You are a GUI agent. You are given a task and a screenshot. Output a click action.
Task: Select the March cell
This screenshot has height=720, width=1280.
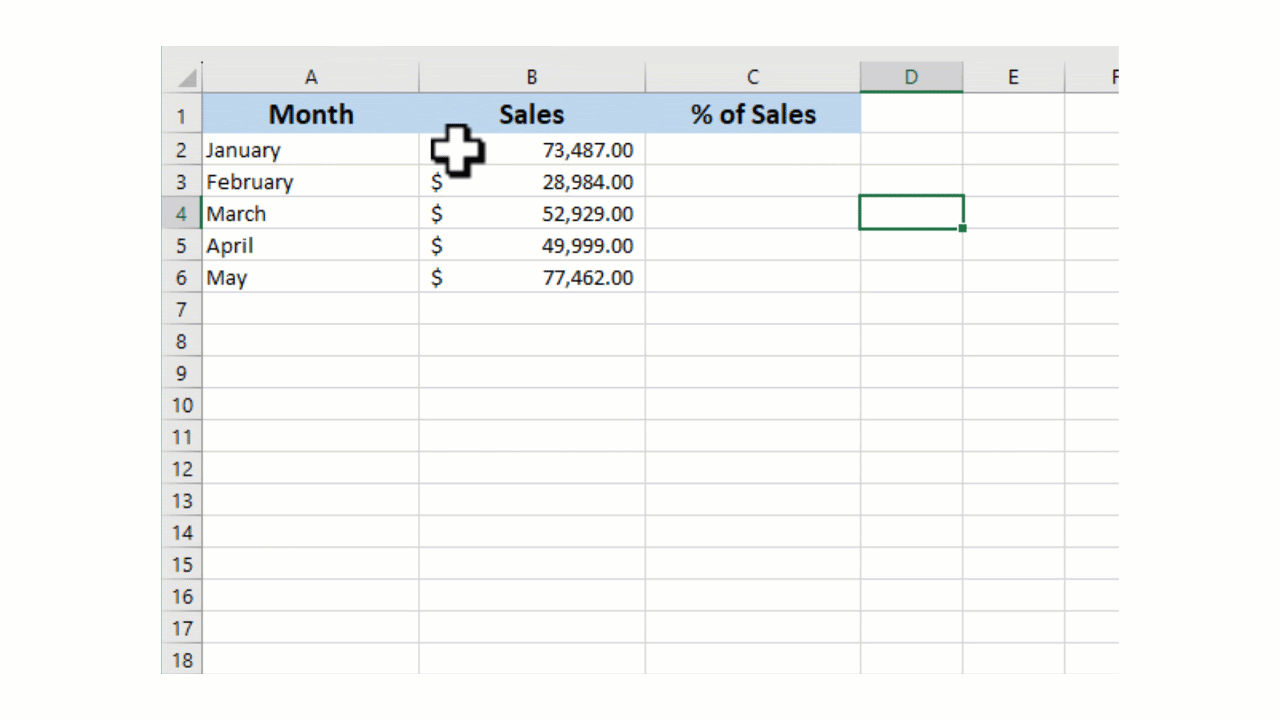311,214
